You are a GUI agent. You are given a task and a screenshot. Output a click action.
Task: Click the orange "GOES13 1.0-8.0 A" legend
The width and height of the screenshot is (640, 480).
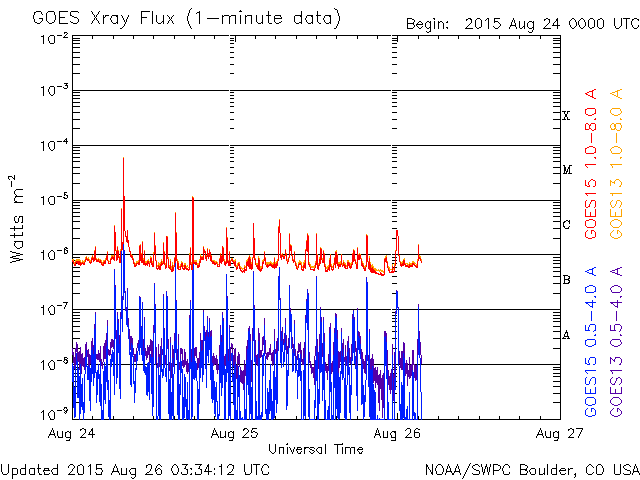pos(616,163)
